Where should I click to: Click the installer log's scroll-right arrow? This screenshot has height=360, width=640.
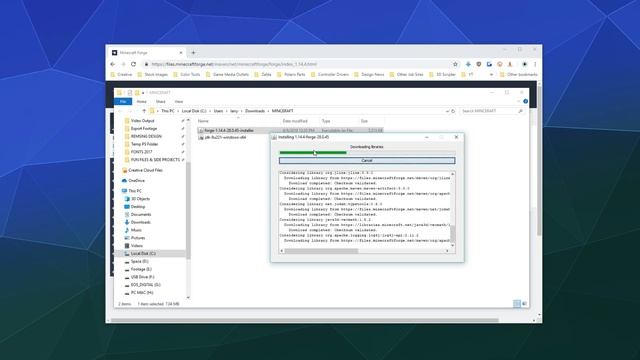coord(447,251)
